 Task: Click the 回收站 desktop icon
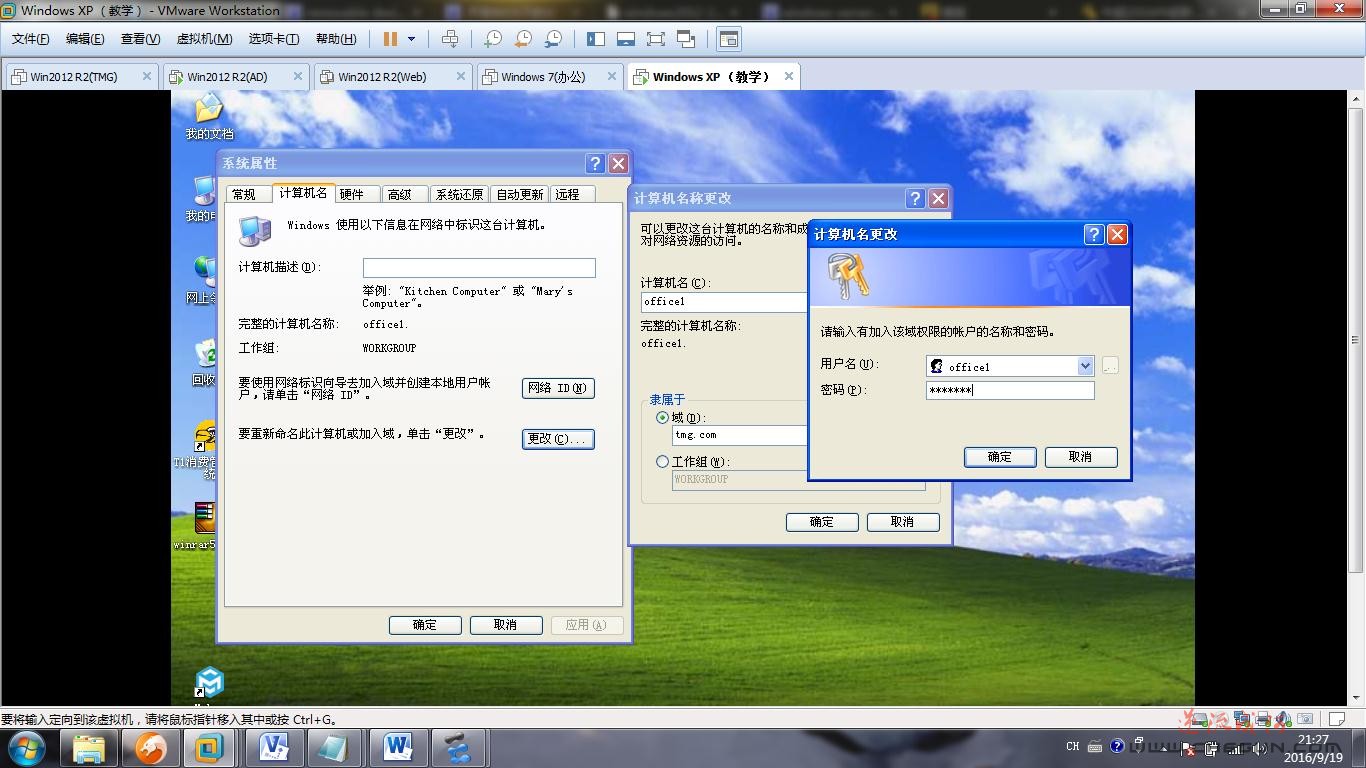point(204,362)
